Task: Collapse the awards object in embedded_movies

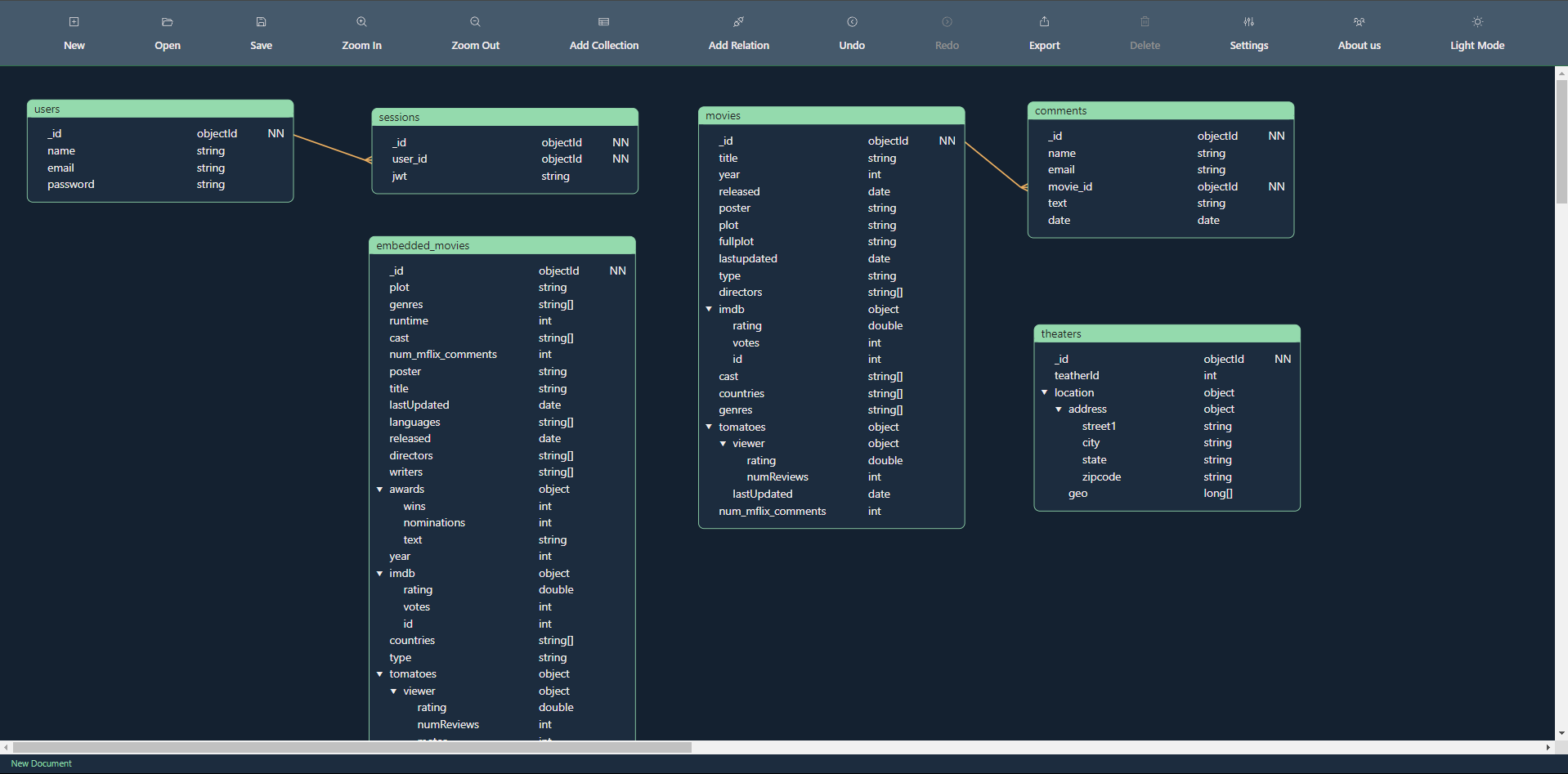Action: pyautogui.click(x=379, y=490)
